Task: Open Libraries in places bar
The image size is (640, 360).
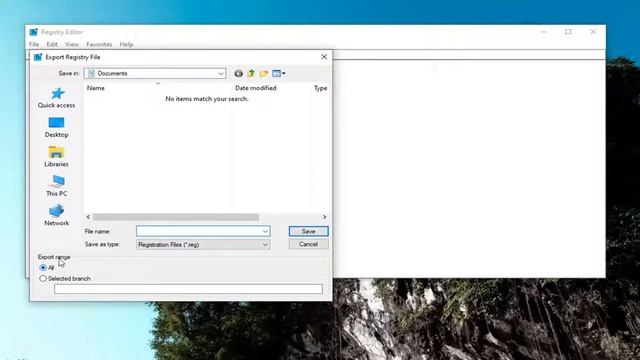Action: (x=56, y=157)
